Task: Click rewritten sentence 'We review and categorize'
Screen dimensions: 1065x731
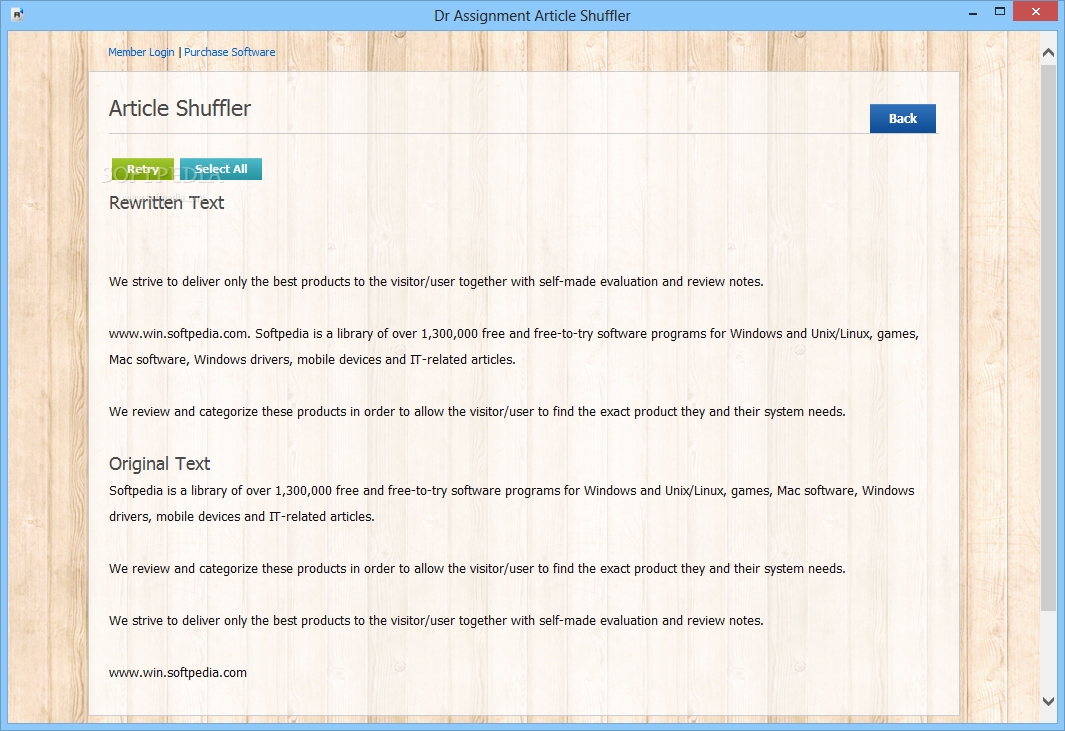Action: (x=477, y=412)
